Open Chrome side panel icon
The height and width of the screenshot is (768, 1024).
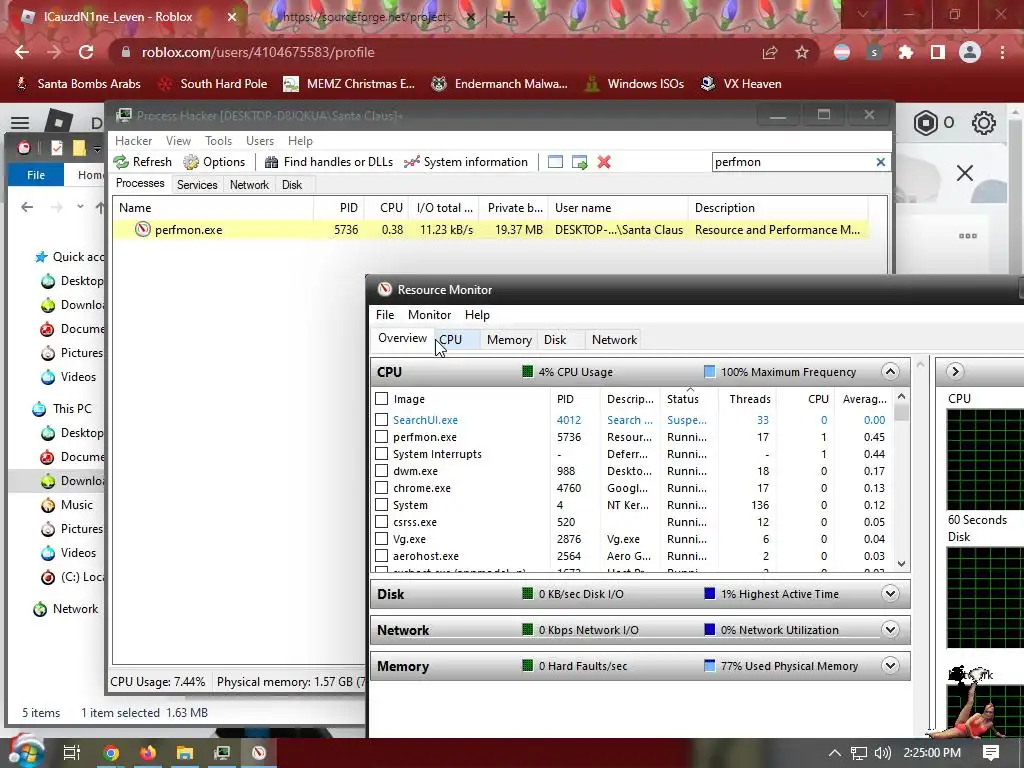click(938, 52)
